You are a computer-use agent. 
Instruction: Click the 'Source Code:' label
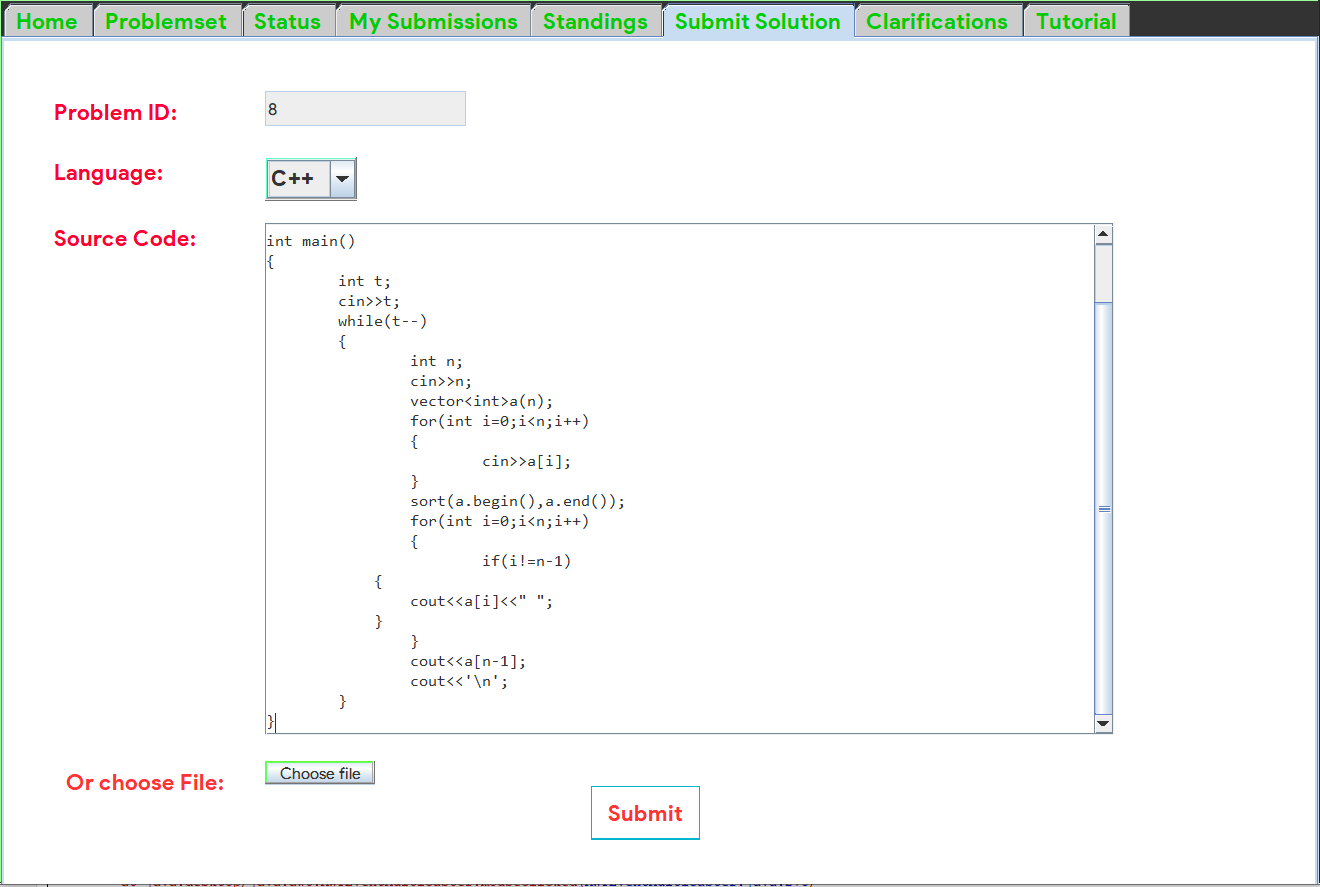[125, 238]
